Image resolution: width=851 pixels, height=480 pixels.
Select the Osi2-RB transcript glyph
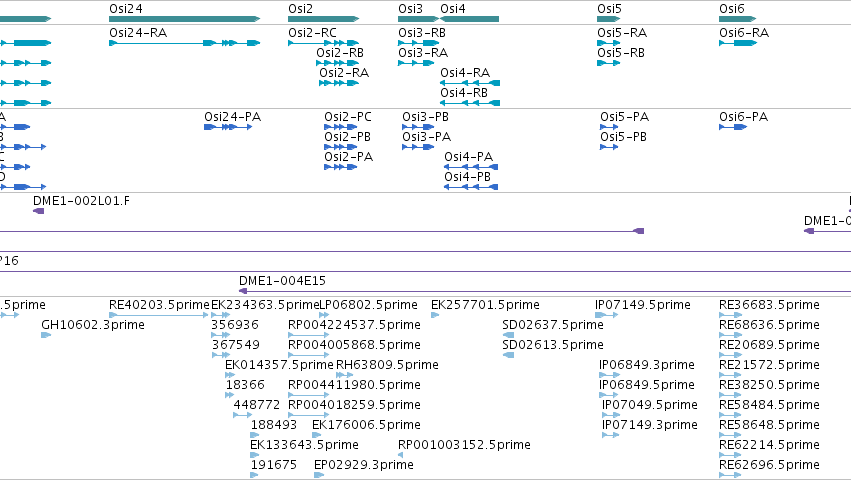tap(338, 63)
